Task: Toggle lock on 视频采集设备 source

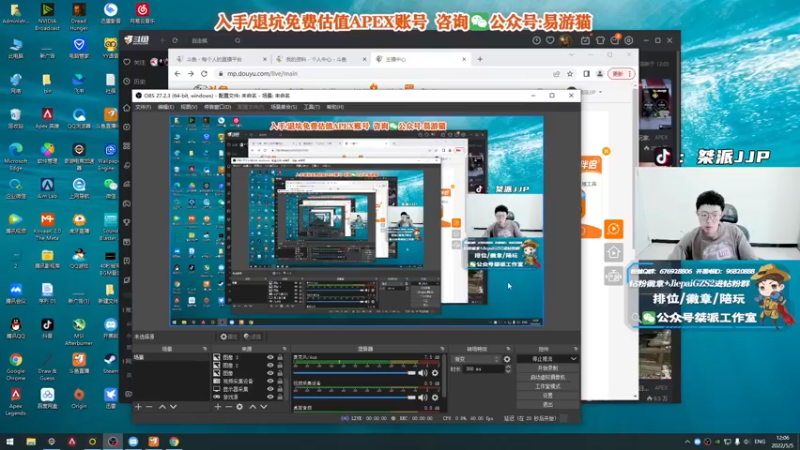Action: tap(280, 381)
